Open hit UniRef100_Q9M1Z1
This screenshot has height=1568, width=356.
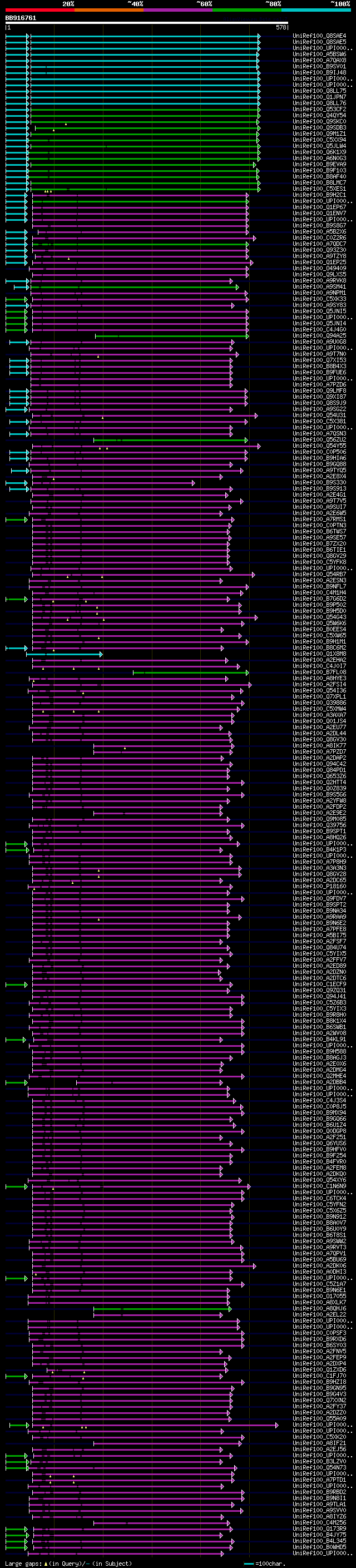[319, 134]
